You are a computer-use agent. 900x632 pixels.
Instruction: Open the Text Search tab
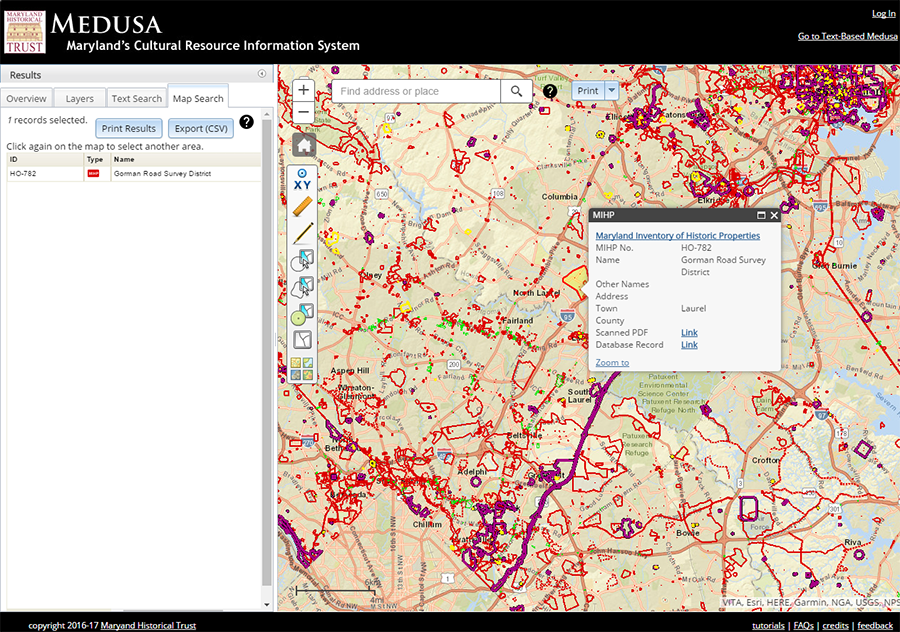[136, 99]
